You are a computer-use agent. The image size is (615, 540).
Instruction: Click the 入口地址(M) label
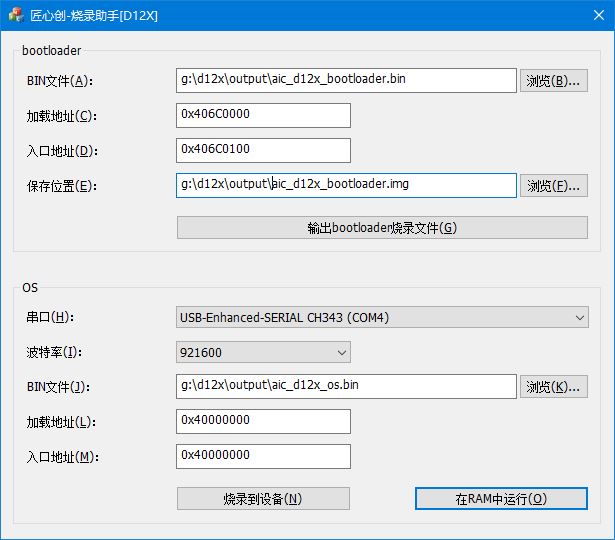coord(63,457)
